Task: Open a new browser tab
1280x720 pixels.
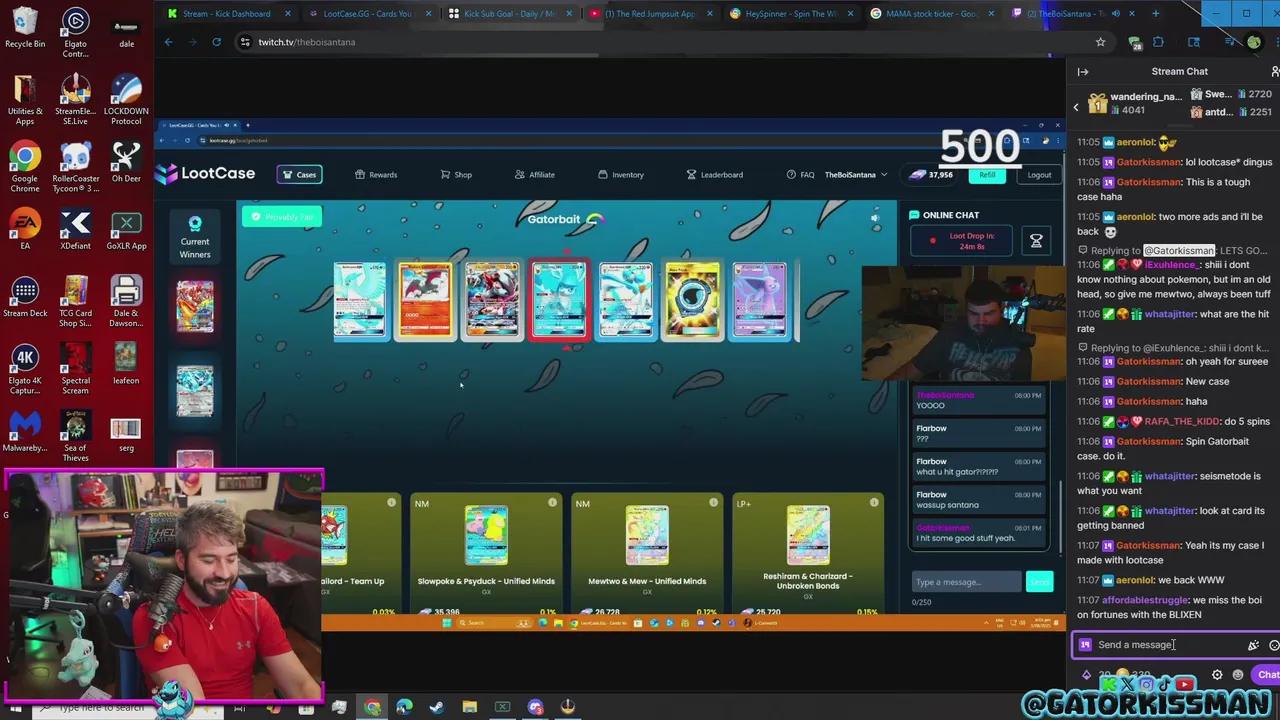Action: coord(1155,14)
